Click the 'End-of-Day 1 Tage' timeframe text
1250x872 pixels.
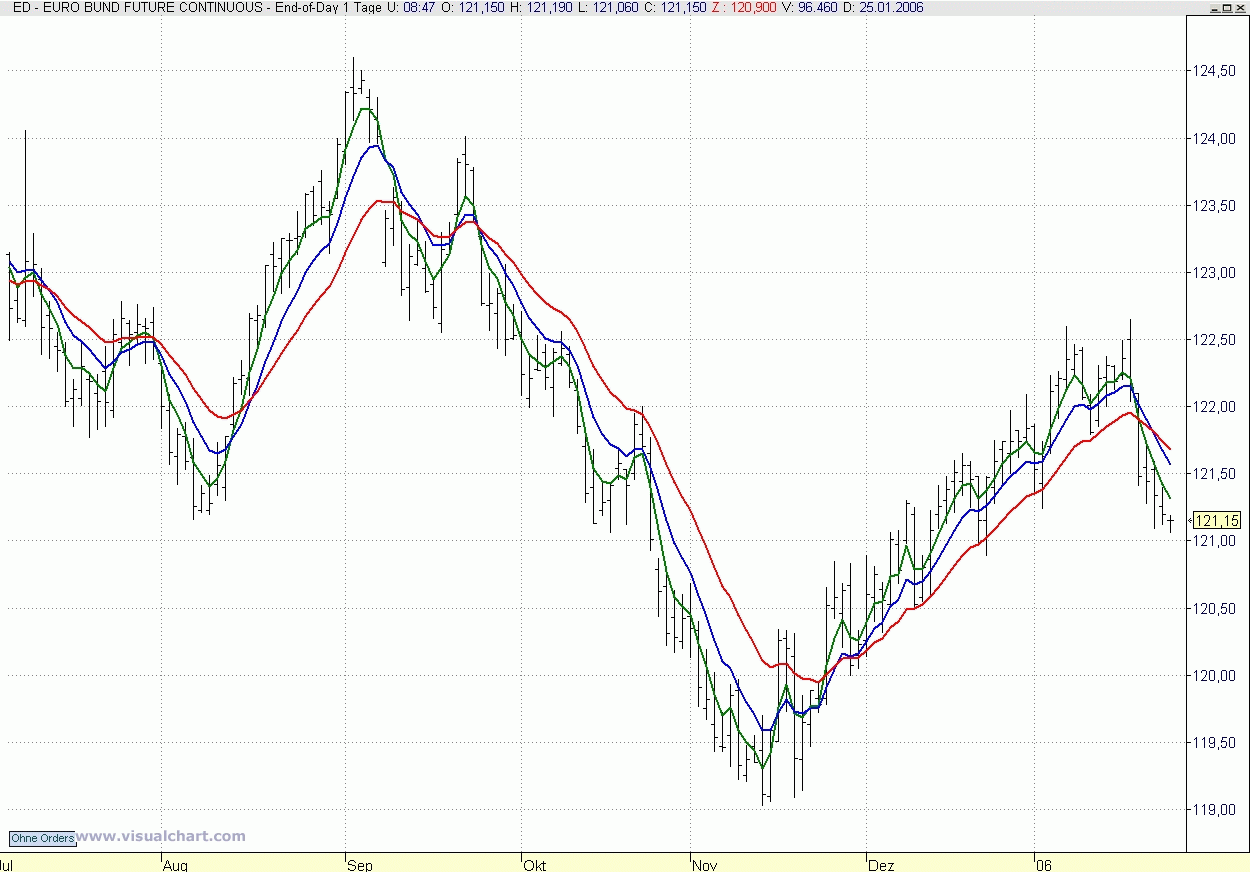coord(328,7)
